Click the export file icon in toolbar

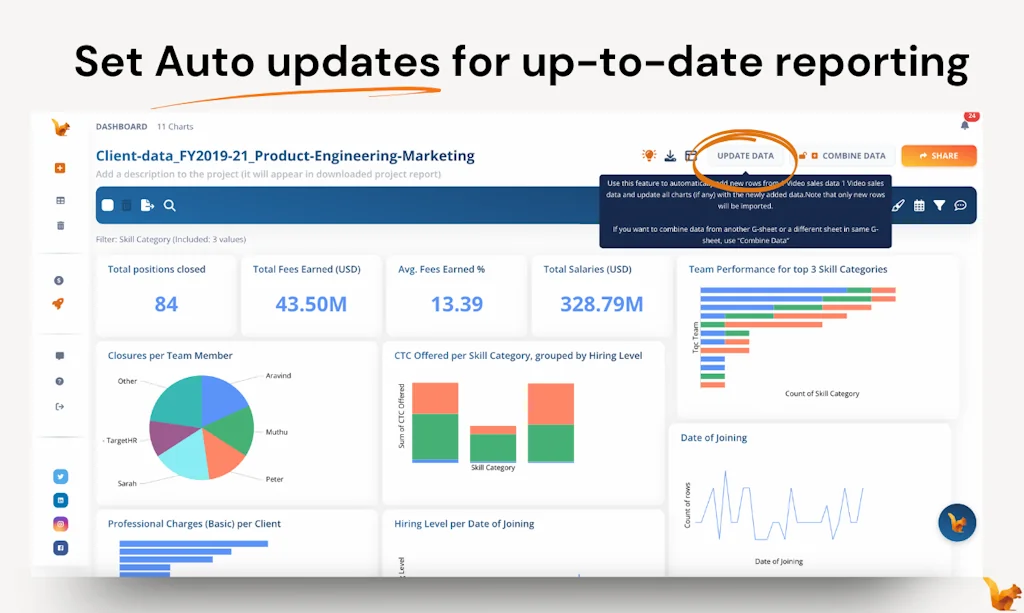pyautogui.click(x=147, y=206)
